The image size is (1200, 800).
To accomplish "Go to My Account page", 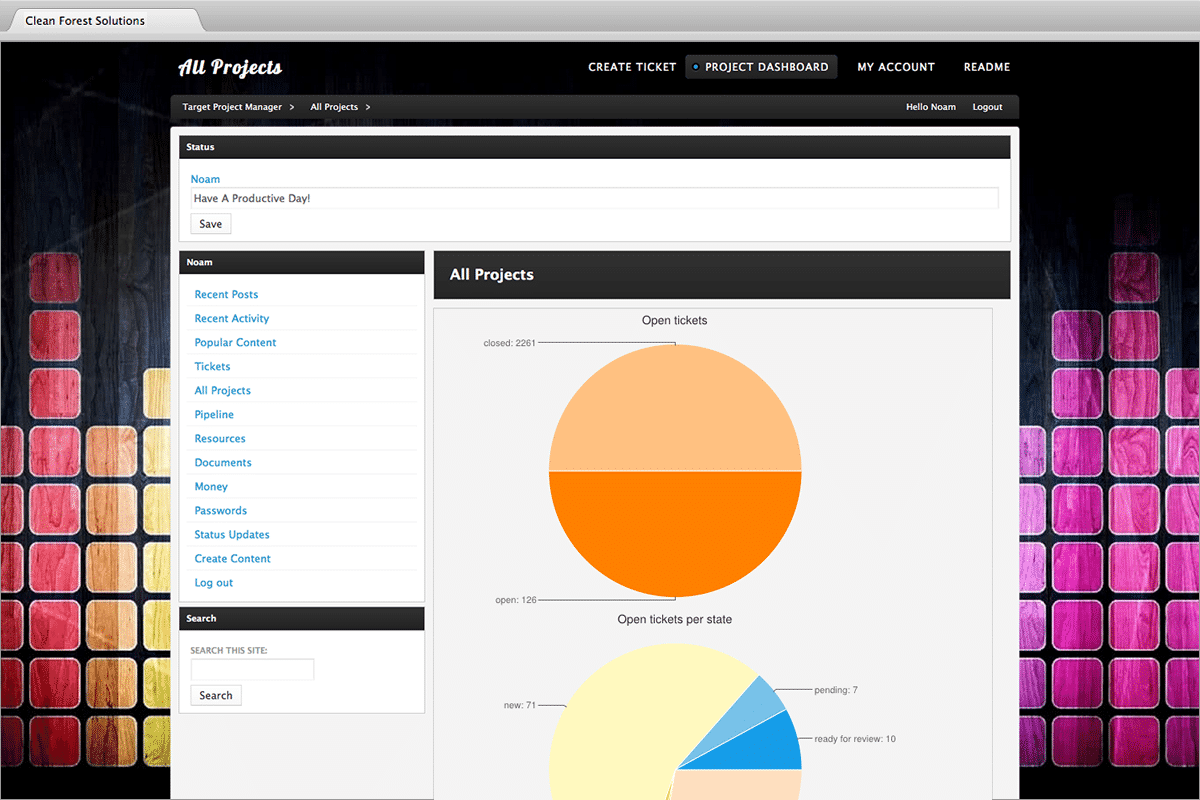I will pos(895,67).
